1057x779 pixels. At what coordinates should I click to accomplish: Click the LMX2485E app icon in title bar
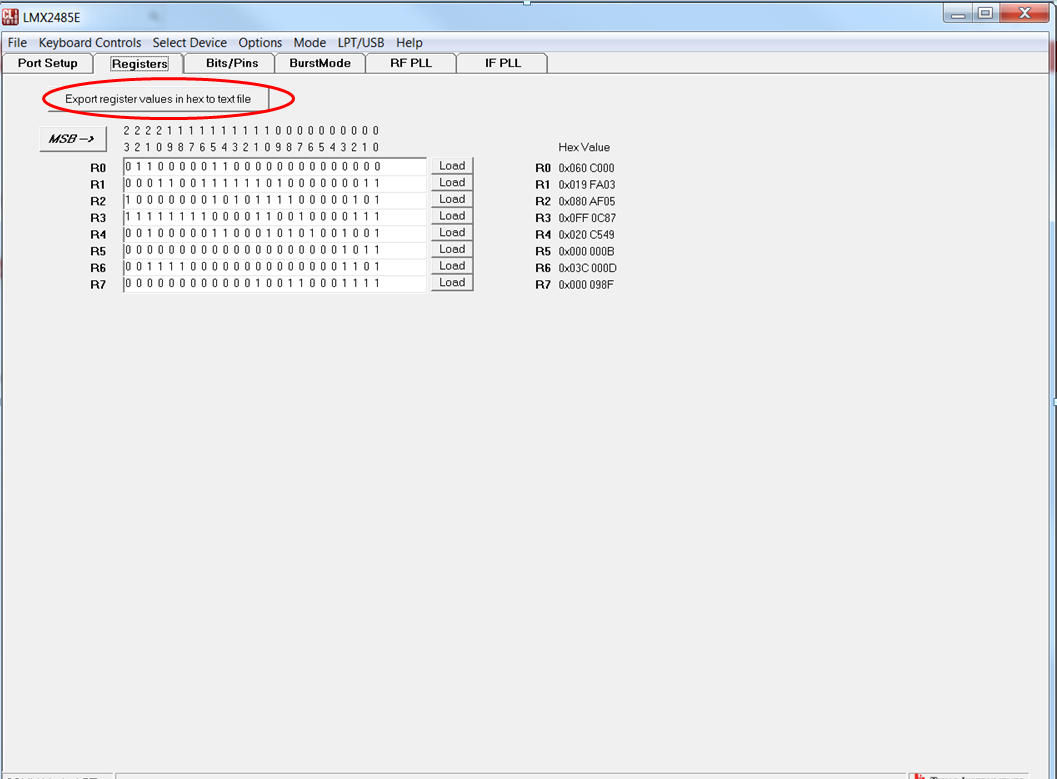pos(10,16)
